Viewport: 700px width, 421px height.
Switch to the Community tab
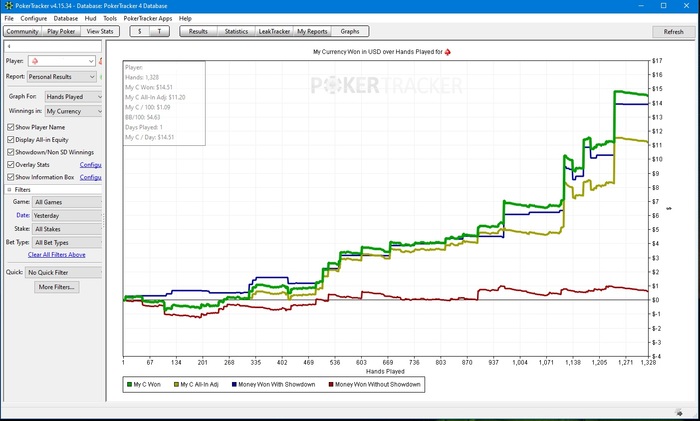click(22, 31)
